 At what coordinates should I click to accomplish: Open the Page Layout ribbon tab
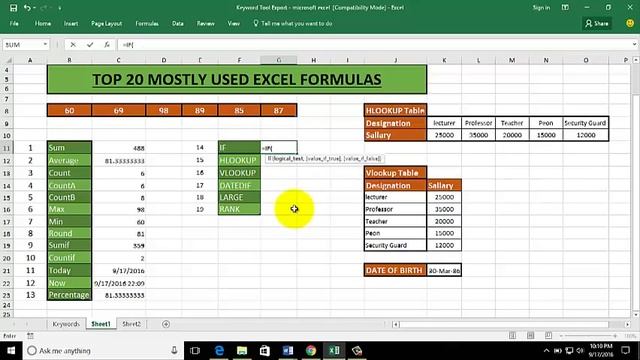[x=106, y=24]
